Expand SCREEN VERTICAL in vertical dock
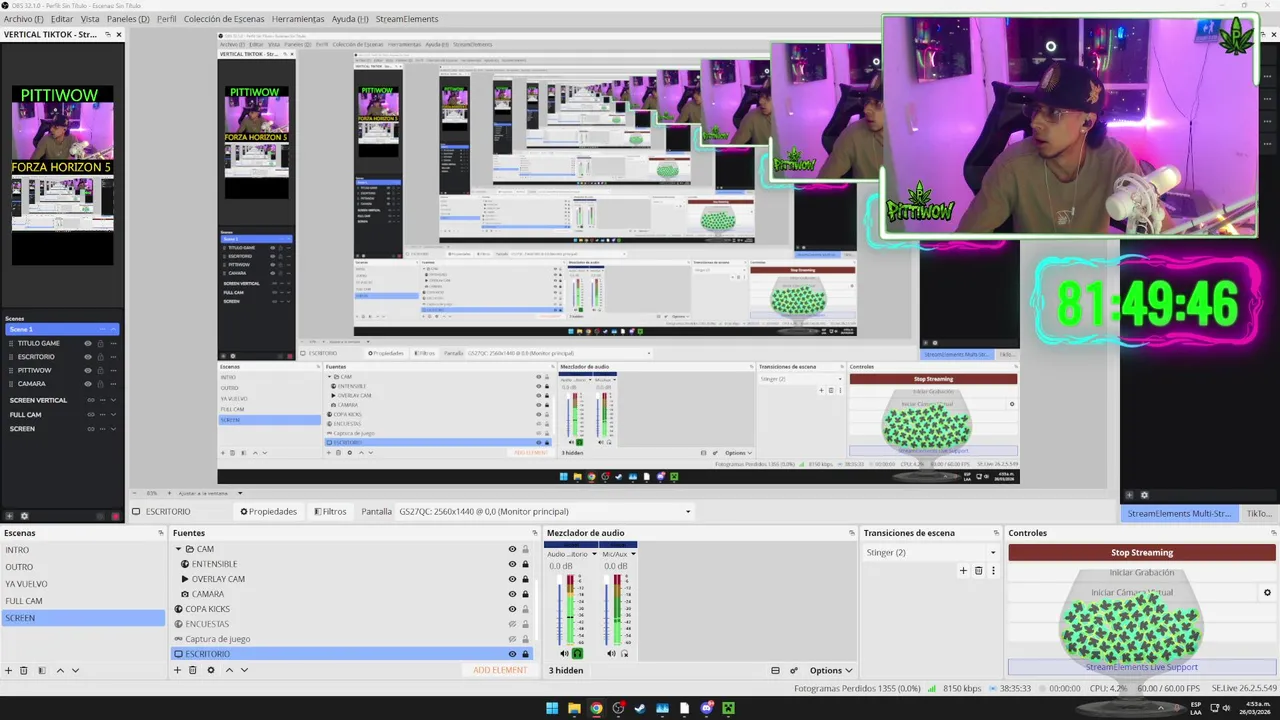Screen dimensions: 1280x720 pyautogui.click(x=113, y=400)
